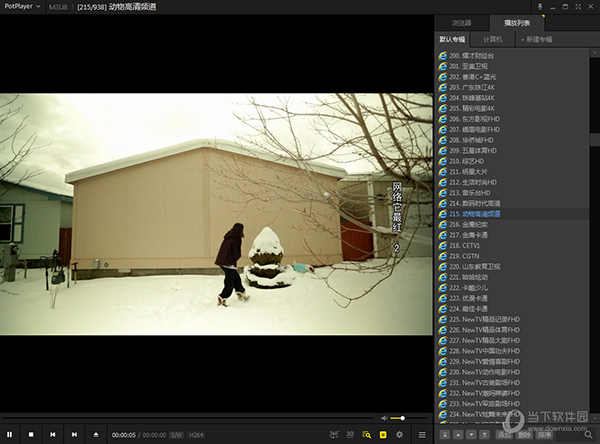Open the settings gear in control bar

[400, 434]
